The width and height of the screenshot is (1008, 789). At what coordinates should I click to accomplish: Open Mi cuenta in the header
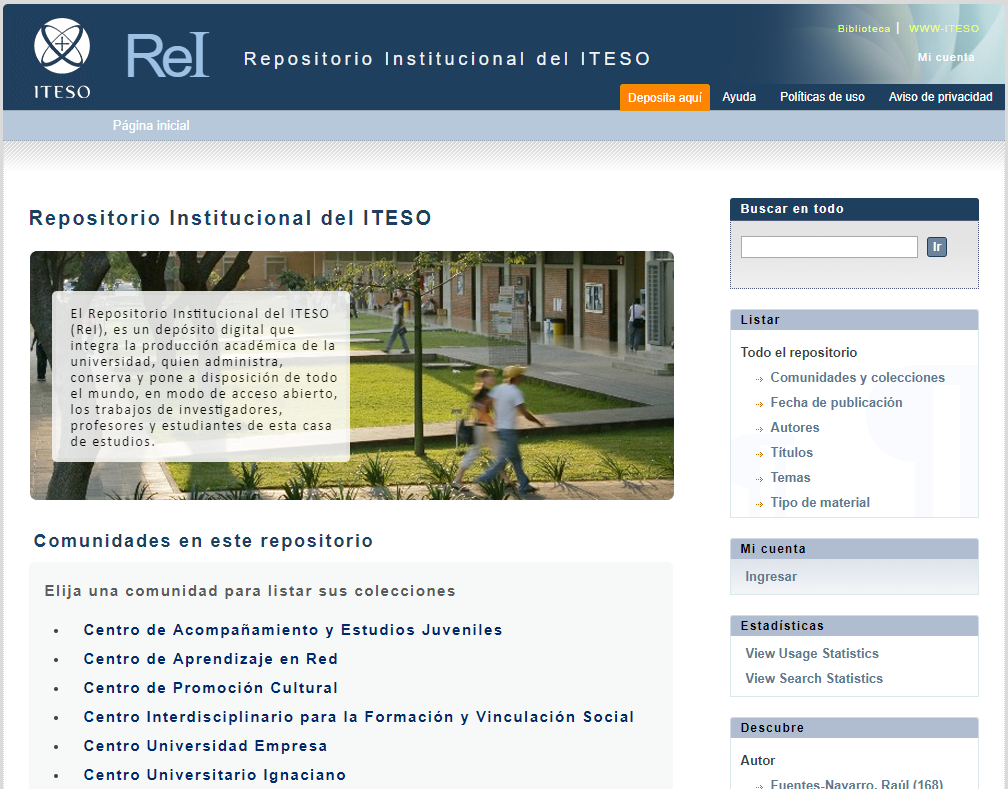(946, 57)
